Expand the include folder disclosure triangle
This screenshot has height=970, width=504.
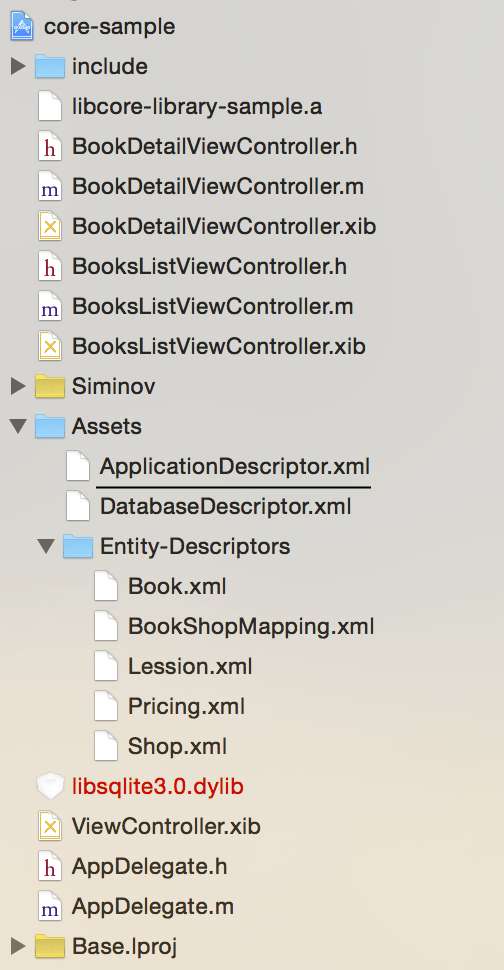[18, 66]
